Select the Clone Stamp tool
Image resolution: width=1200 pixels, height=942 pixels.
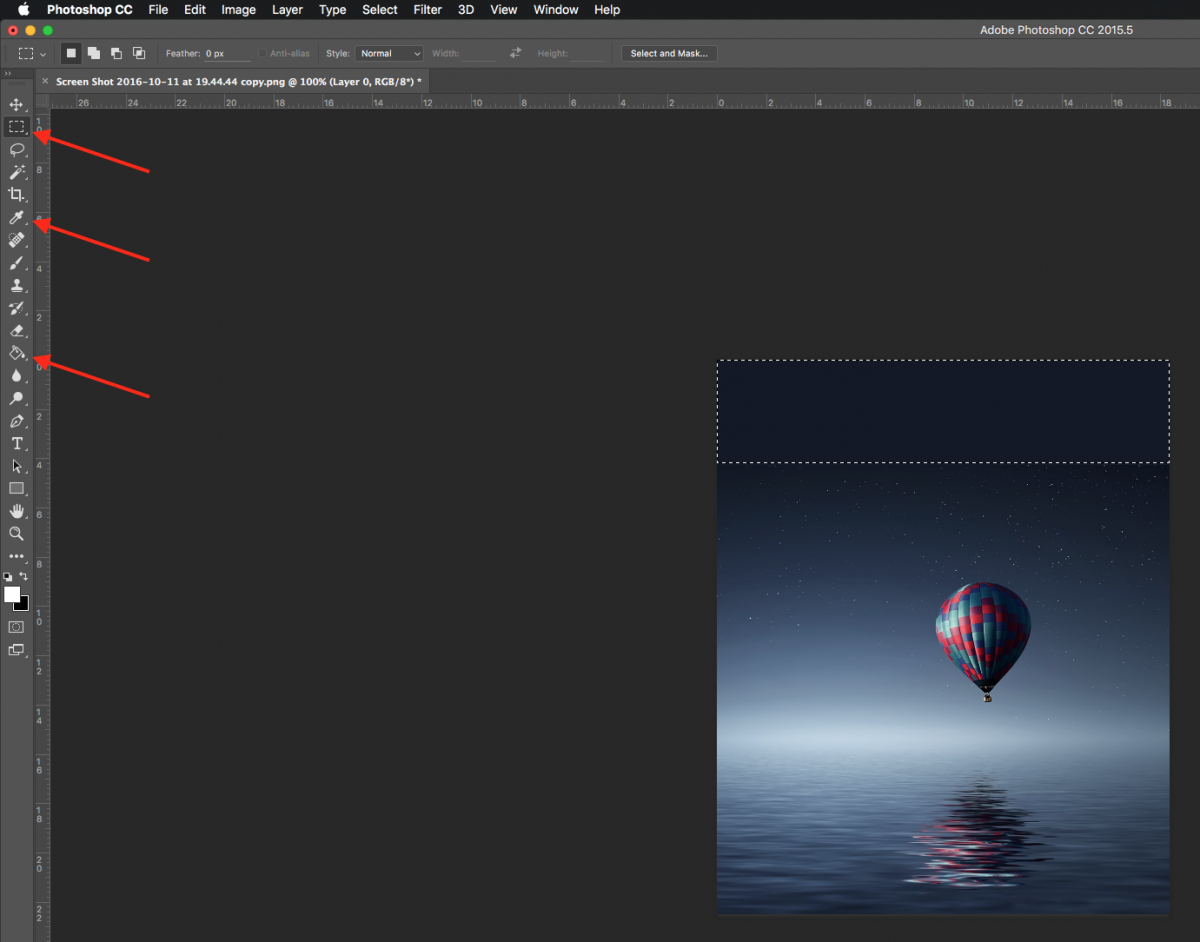16,285
